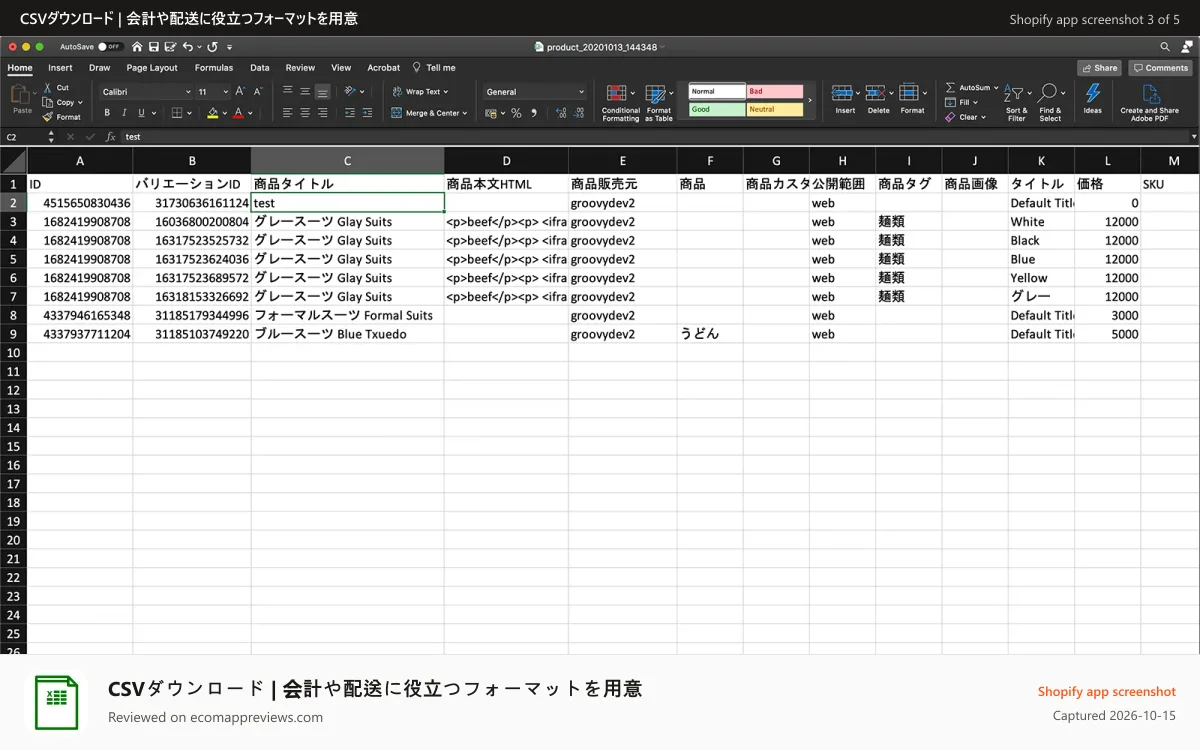This screenshot has height=750, width=1200.
Task: Click the Decrease font size icon
Action: click(x=257, y=91)
